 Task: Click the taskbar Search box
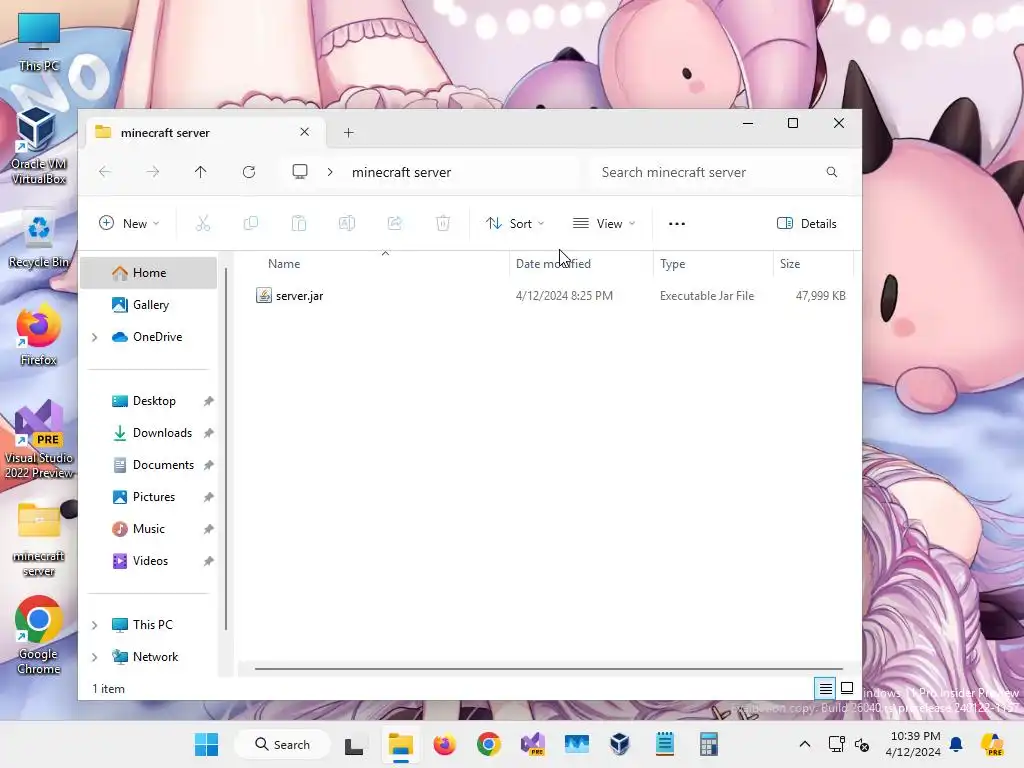tap(282, 744)
